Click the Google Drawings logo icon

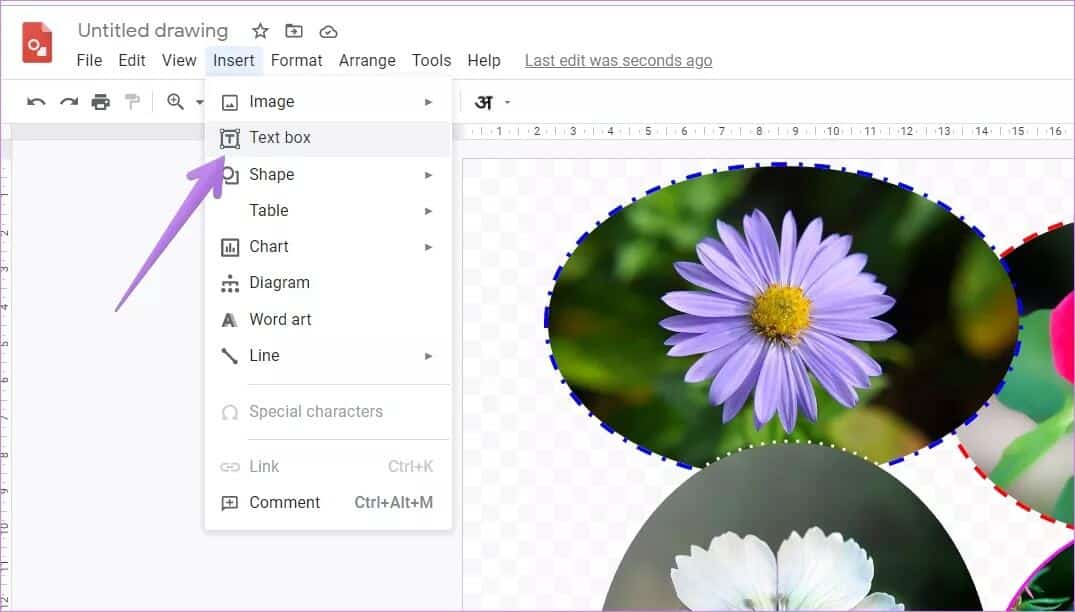37,42
